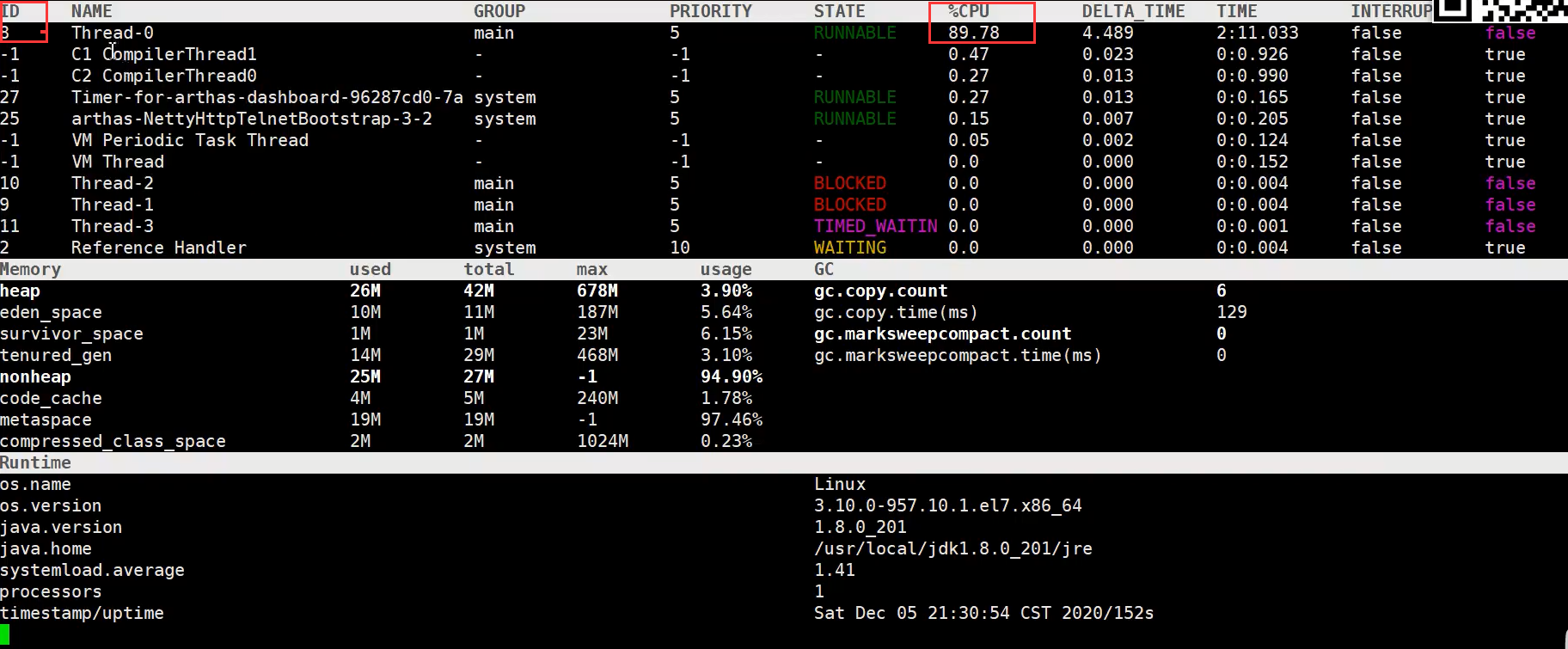The height and width of the screenshot is (649, 1568).
Task: Click the Memory section header
Action: [30, 269]
